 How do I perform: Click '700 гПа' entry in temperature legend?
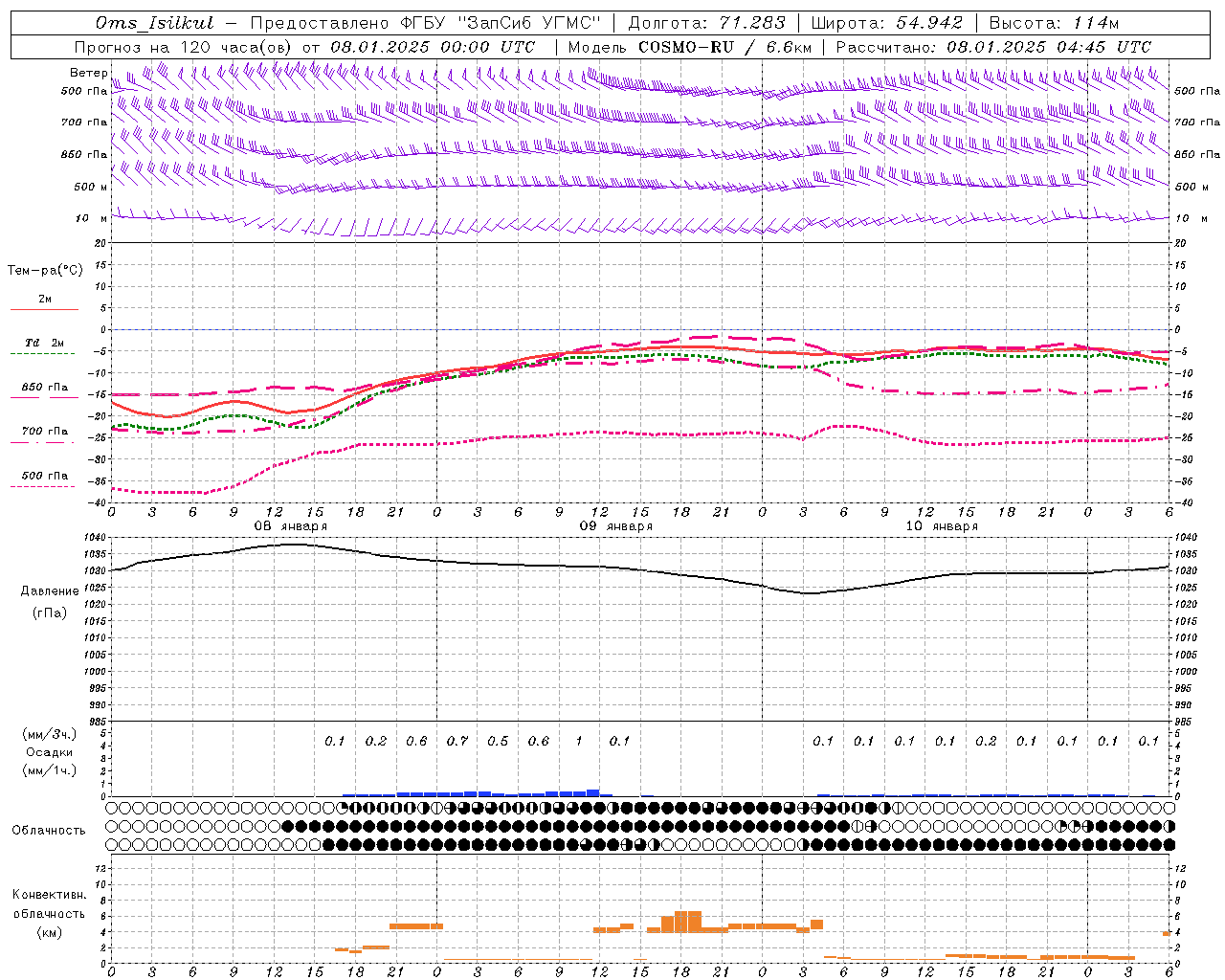(x=45, y=432)
